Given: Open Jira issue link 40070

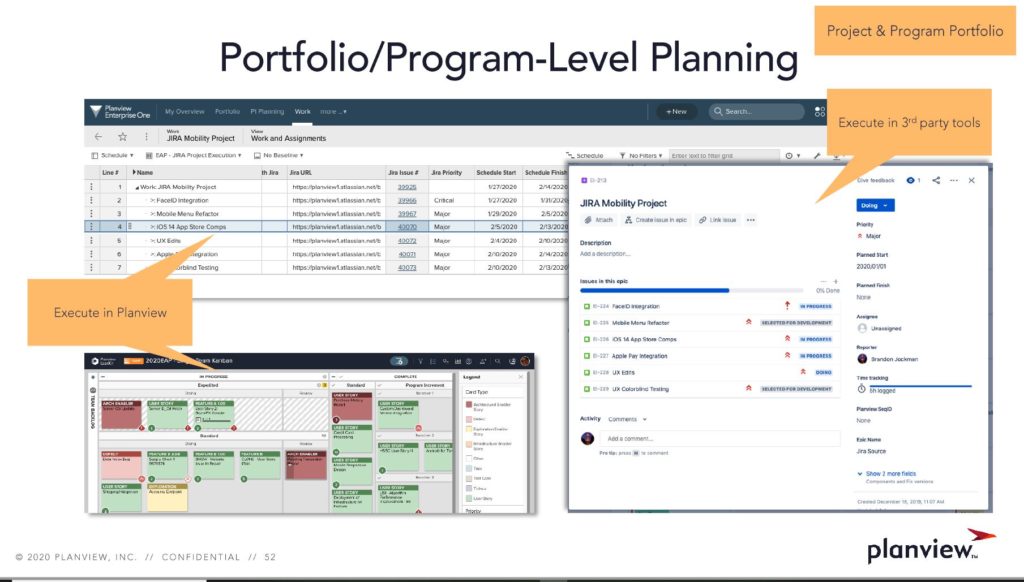Looking at the screenshot, I should pos(407,227).
